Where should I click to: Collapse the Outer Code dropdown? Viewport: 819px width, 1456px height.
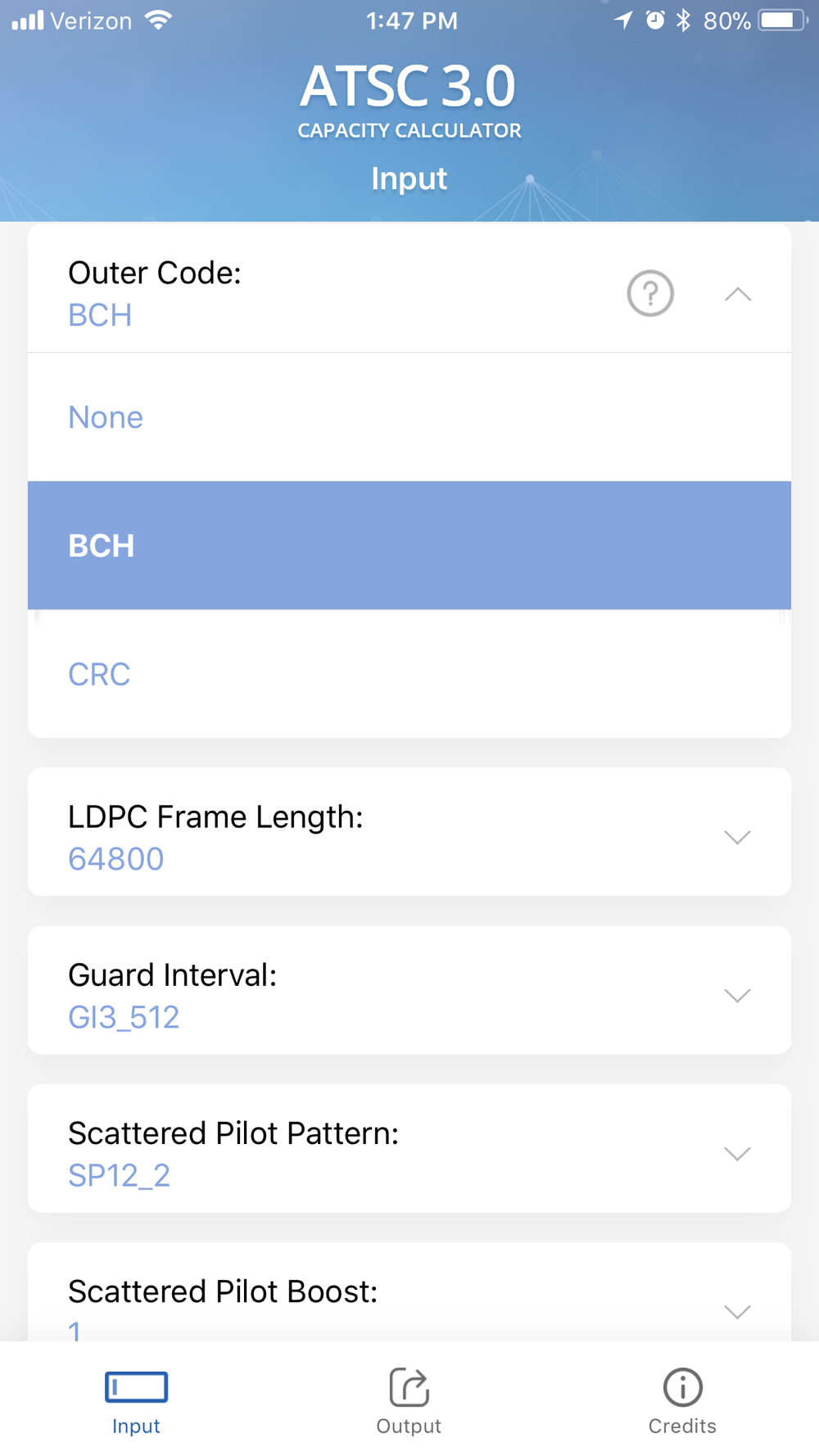738,293
